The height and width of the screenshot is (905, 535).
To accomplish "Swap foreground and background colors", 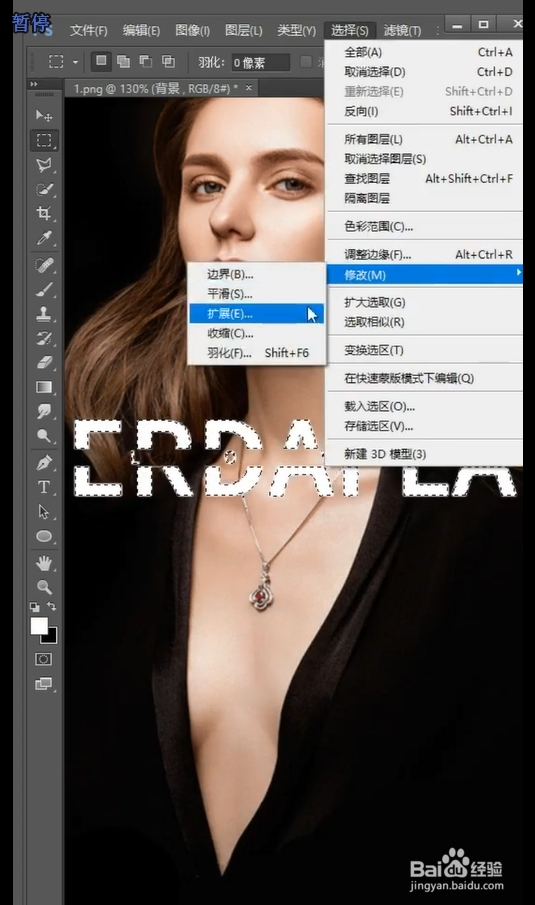I will [52, 606].
